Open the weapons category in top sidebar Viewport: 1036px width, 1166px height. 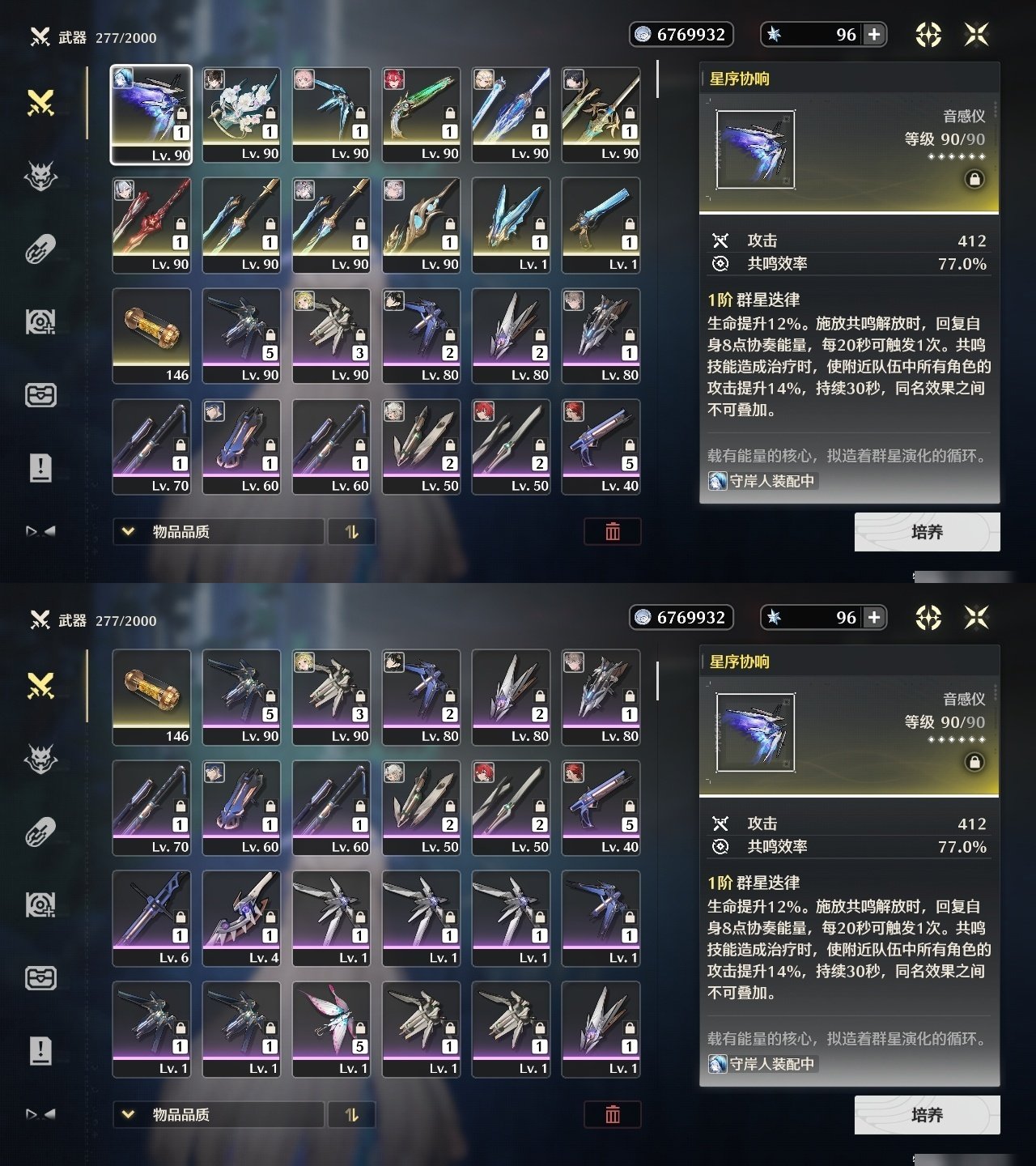(x=40, y=103)
